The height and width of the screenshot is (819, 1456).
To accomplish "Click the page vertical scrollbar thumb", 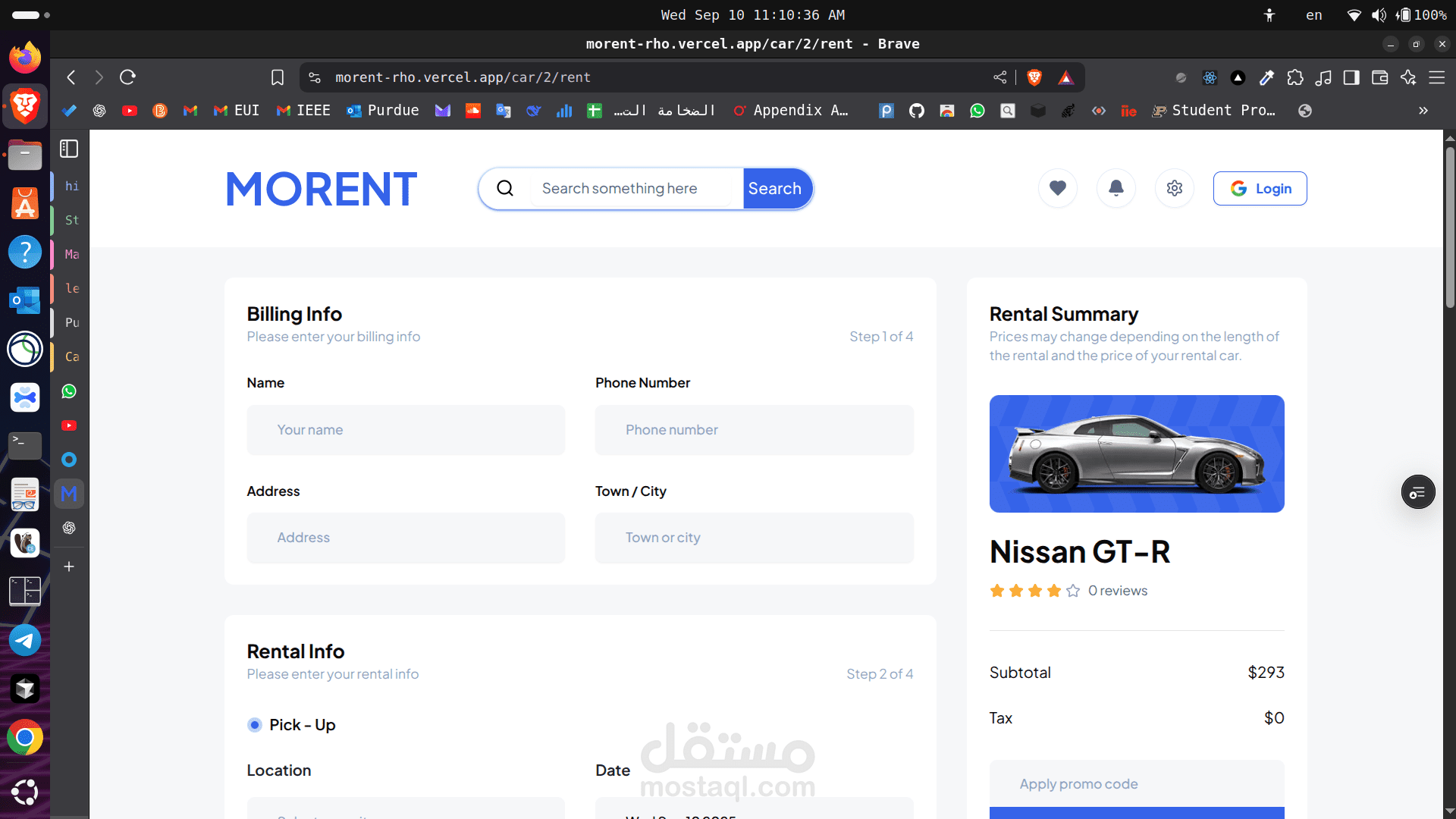I will coord(1450,227).
